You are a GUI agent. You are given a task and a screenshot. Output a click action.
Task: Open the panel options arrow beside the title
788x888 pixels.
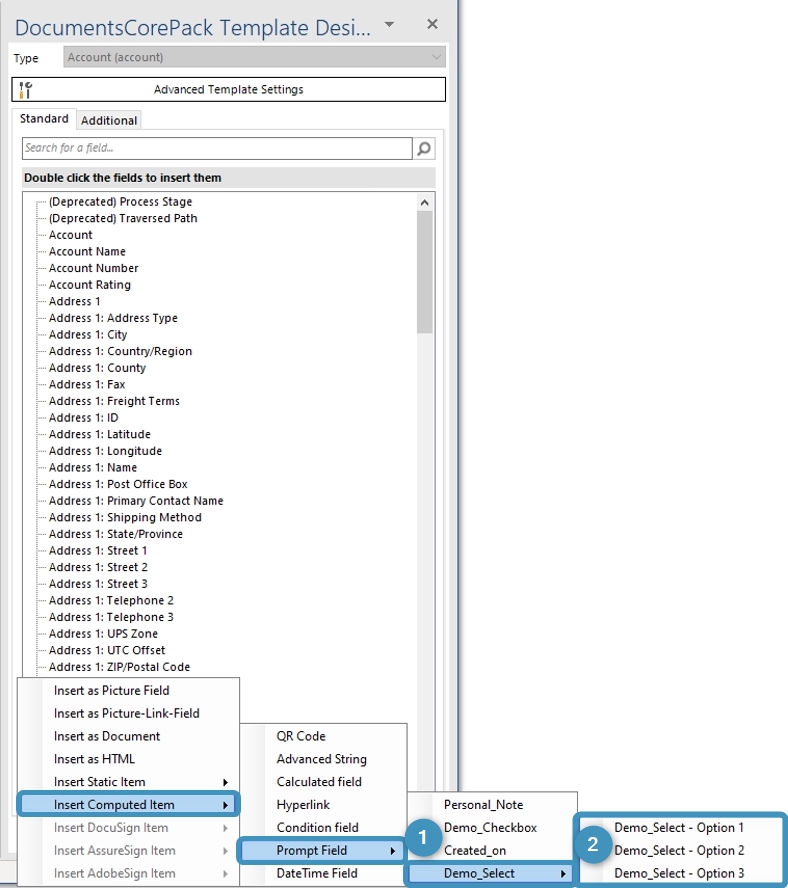[389, 24]
